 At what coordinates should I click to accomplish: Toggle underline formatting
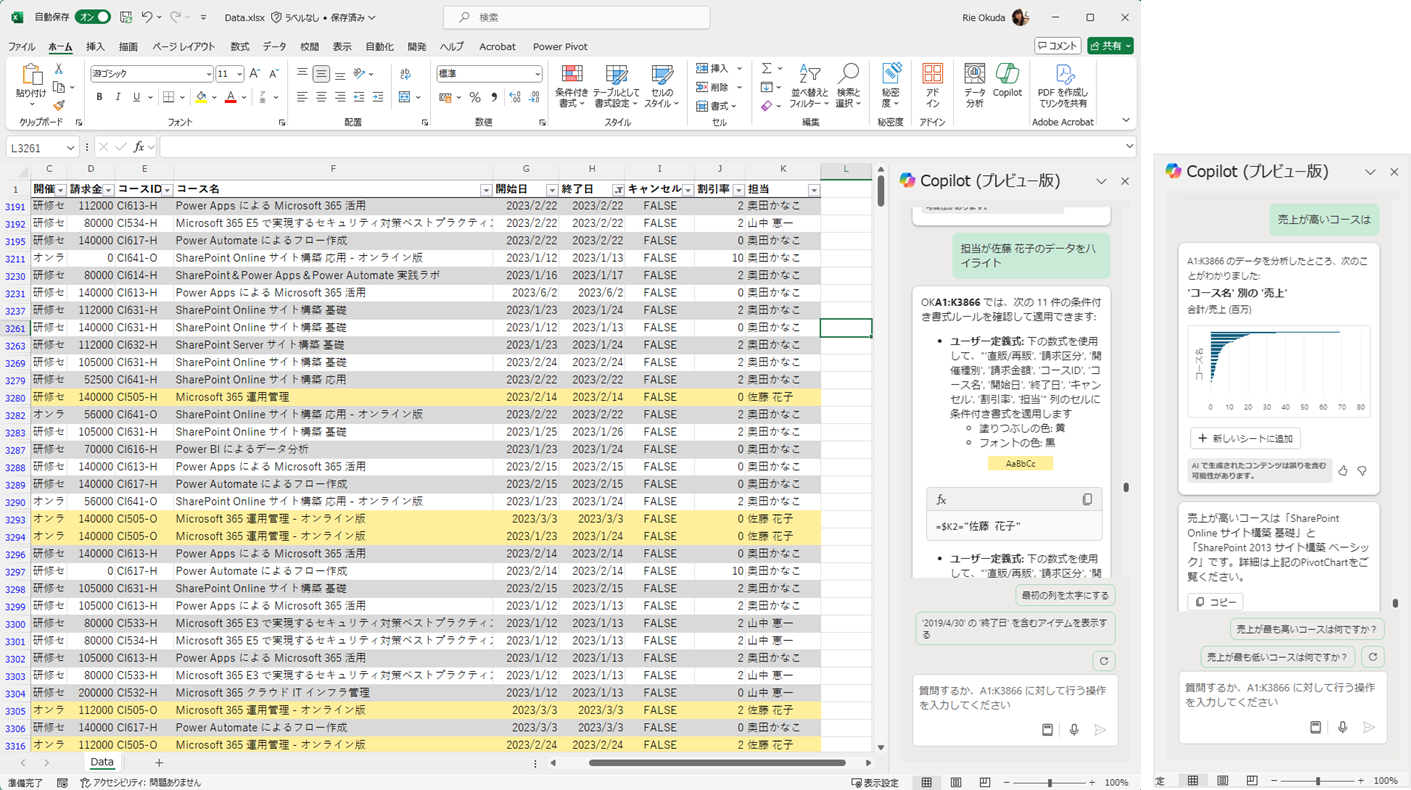pos(136,97)
